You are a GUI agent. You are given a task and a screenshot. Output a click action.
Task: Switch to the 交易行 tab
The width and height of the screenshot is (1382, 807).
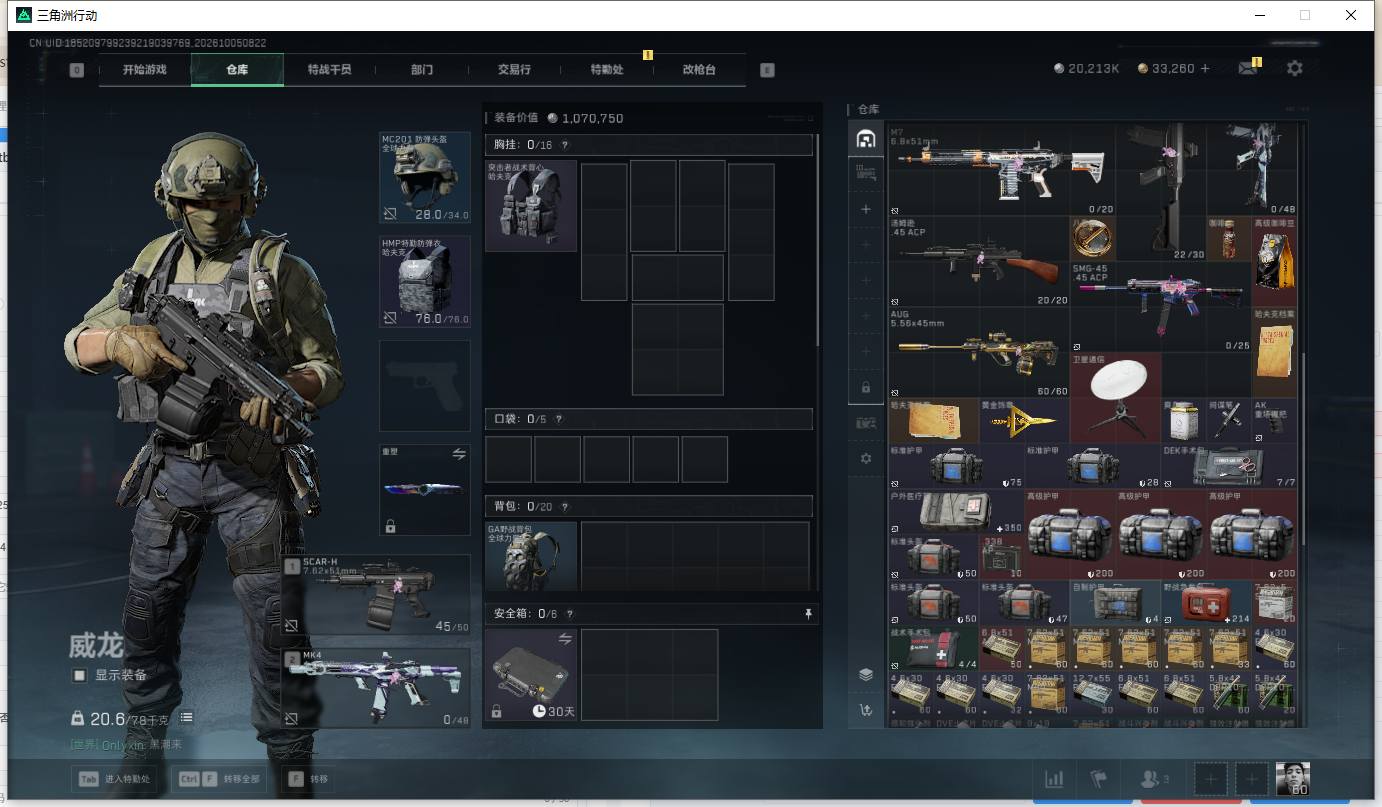(514, 70)
